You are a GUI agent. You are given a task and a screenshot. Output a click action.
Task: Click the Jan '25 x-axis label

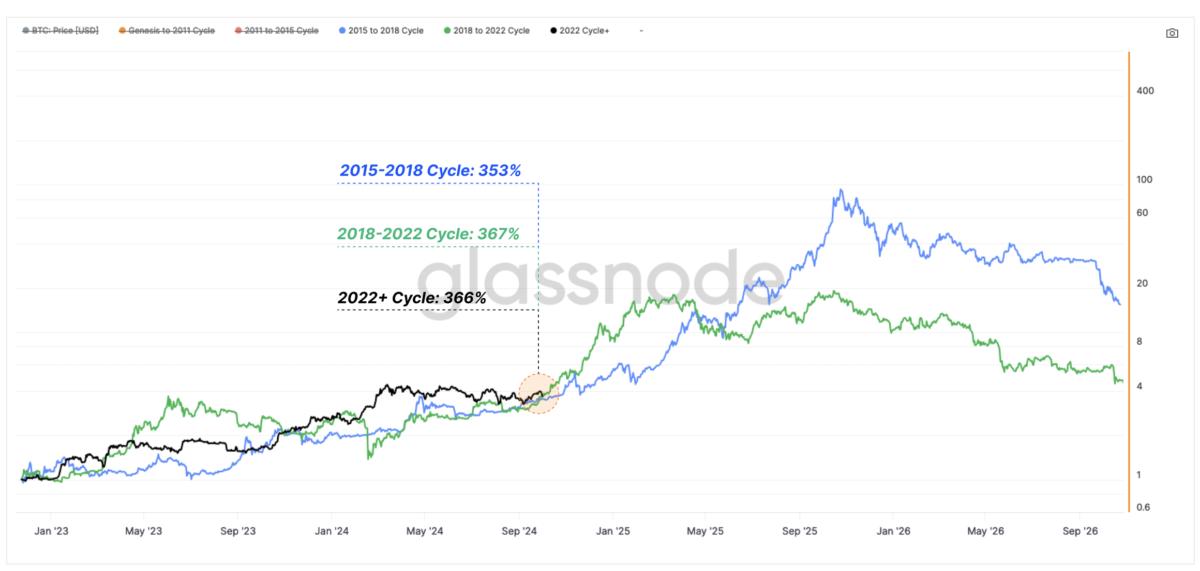click(613, 531)
